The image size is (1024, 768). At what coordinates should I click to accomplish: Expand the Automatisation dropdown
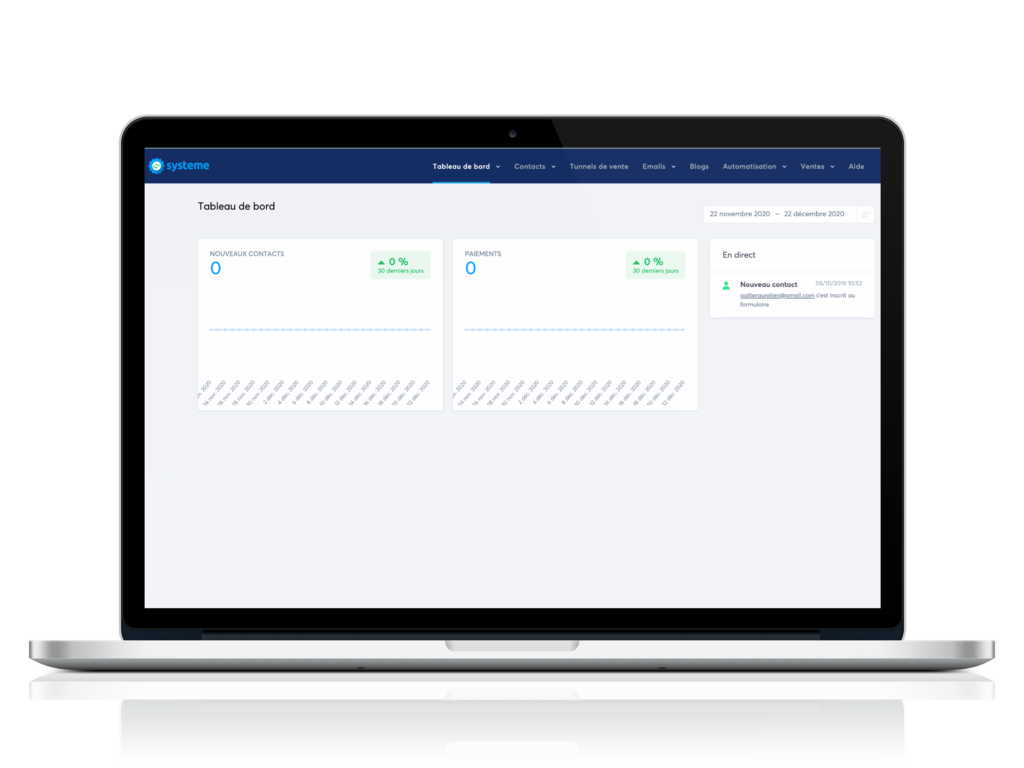(x=754, y=167)
